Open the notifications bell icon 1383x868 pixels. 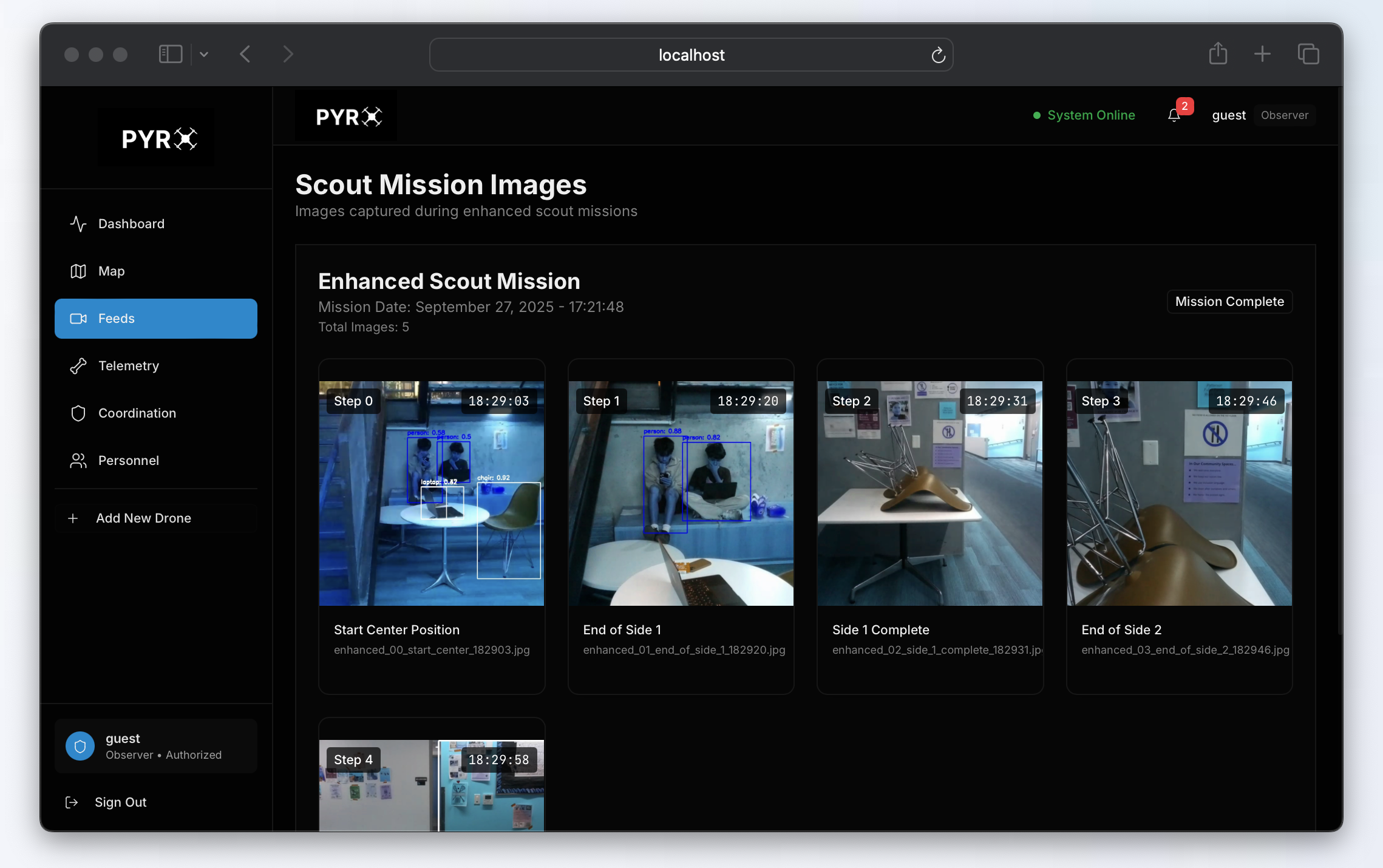tap(1174, 115)
